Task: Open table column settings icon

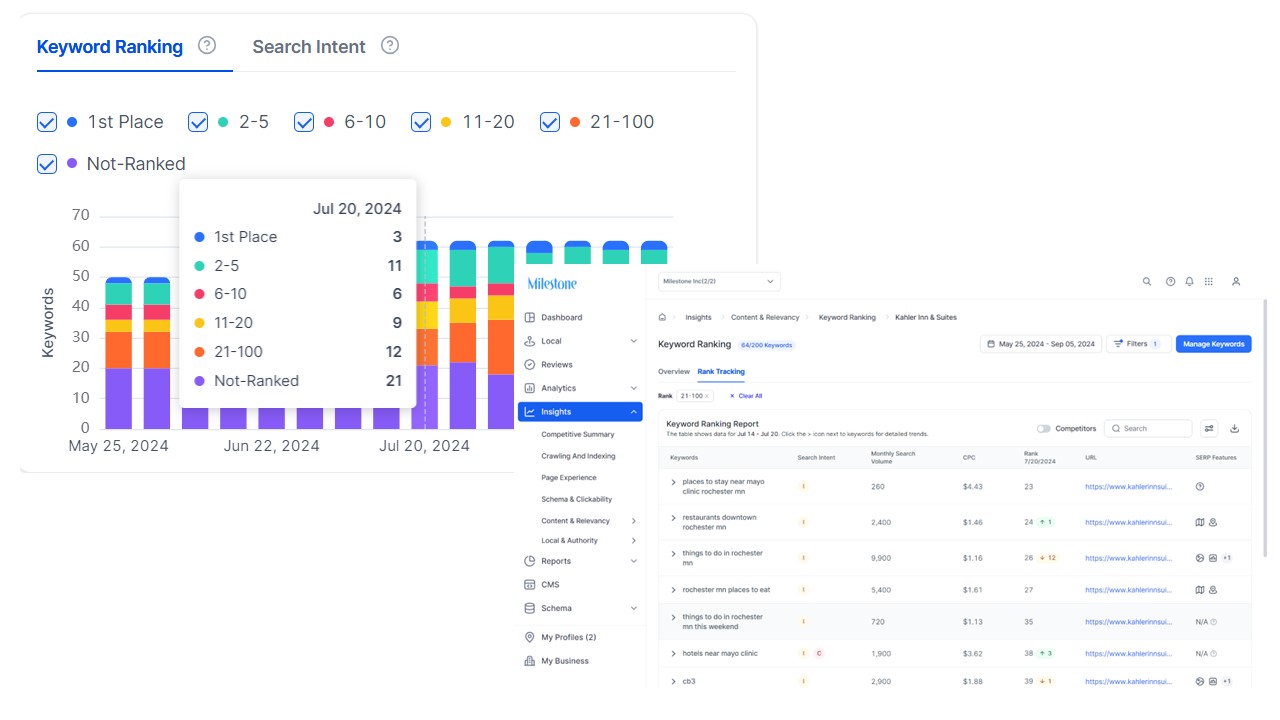Action: [1209, 428]
